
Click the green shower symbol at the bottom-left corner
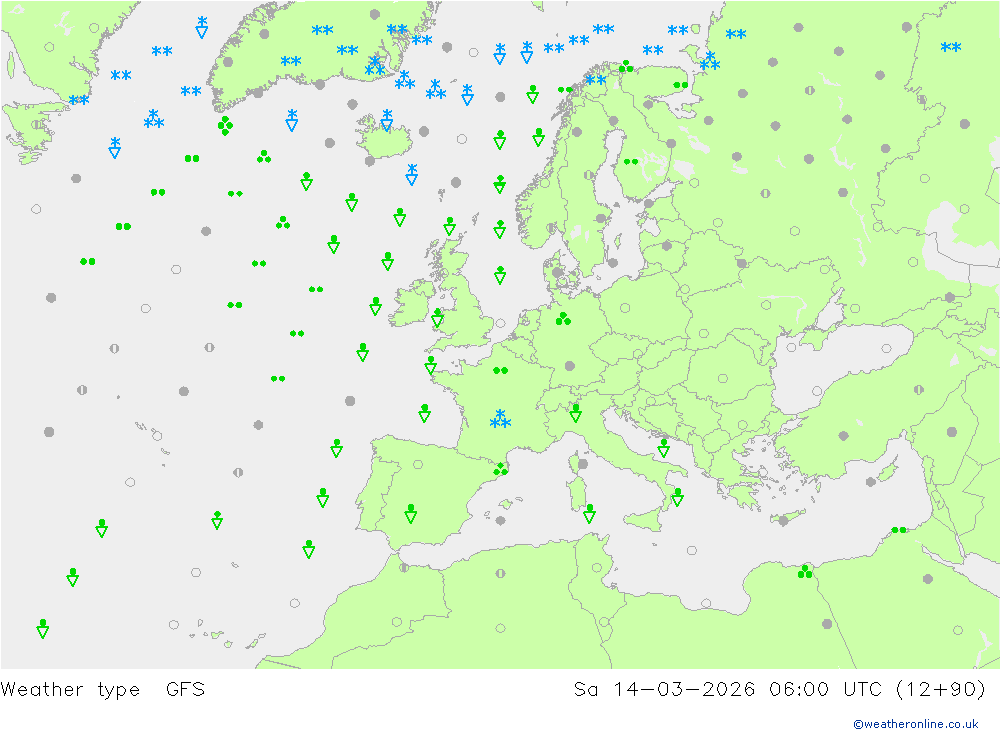[43, 628]
